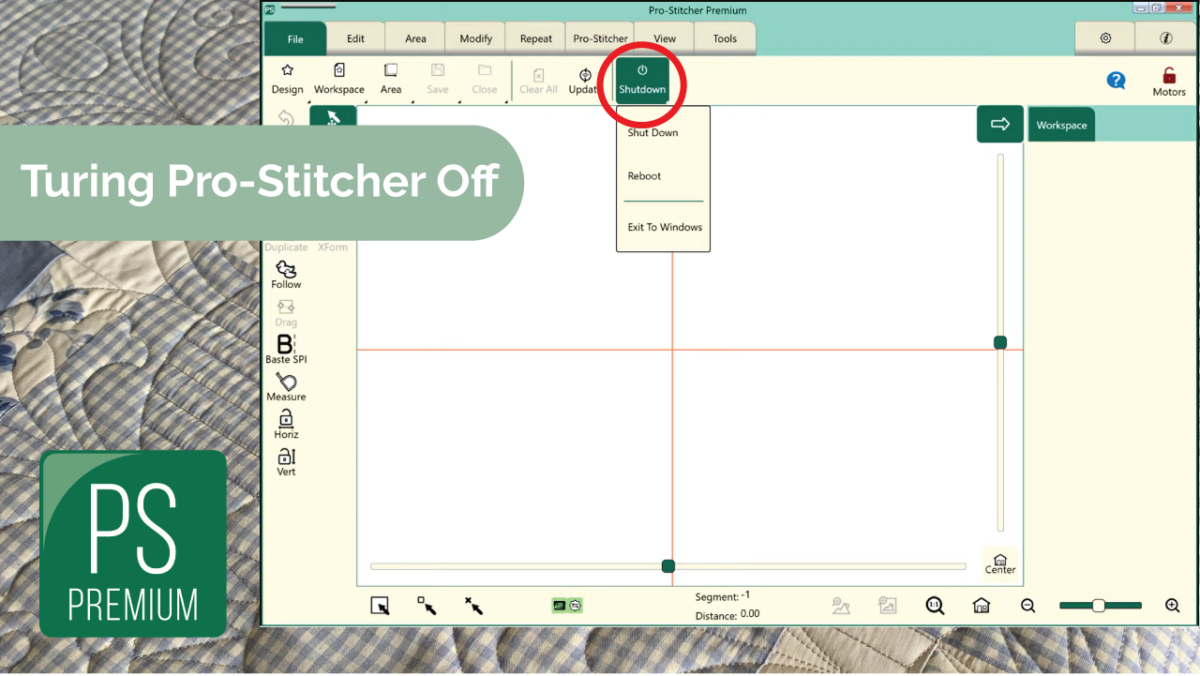Open the 1:1 zoom view

[934, 605]
